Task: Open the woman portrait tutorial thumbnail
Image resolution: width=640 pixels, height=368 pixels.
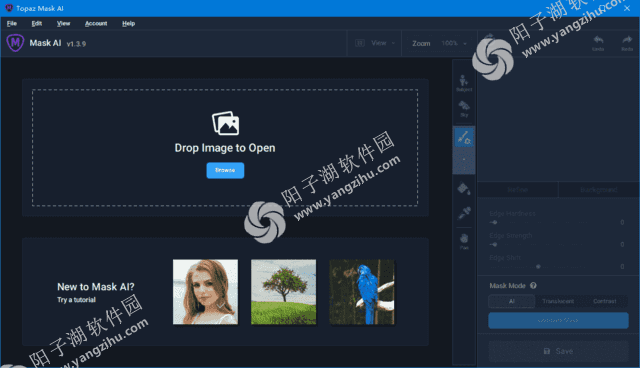Action: pyautogui.click(x=205, y=292)
